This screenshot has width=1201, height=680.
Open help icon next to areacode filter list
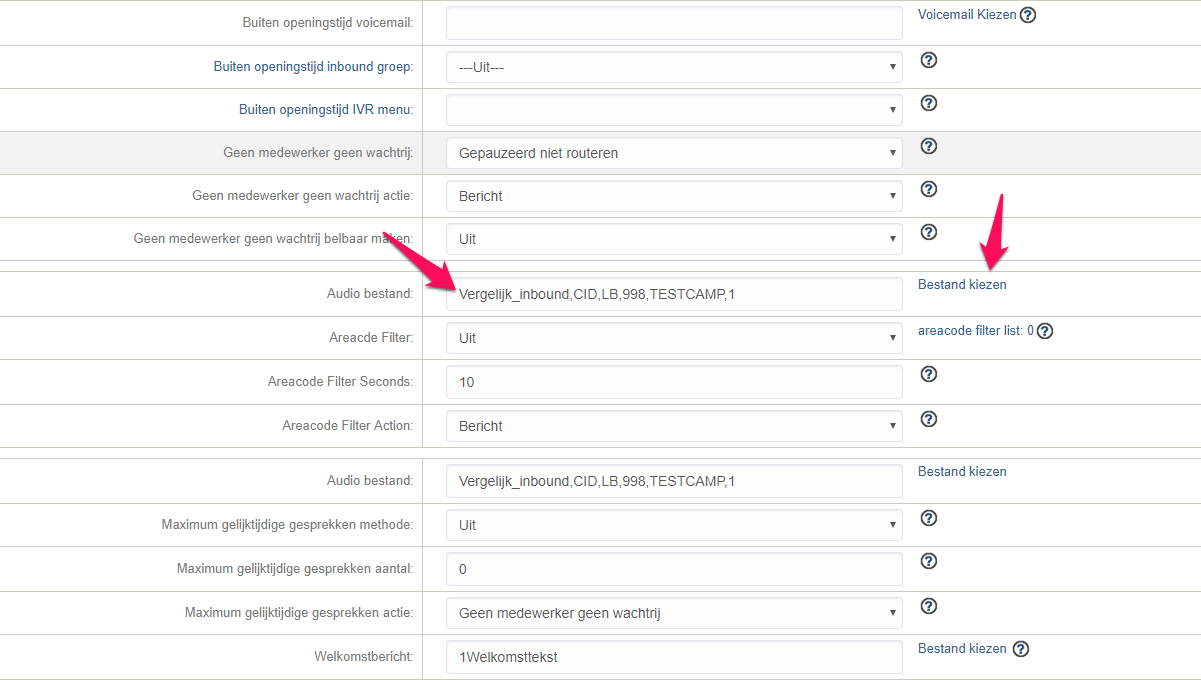tap(1045, 331)
